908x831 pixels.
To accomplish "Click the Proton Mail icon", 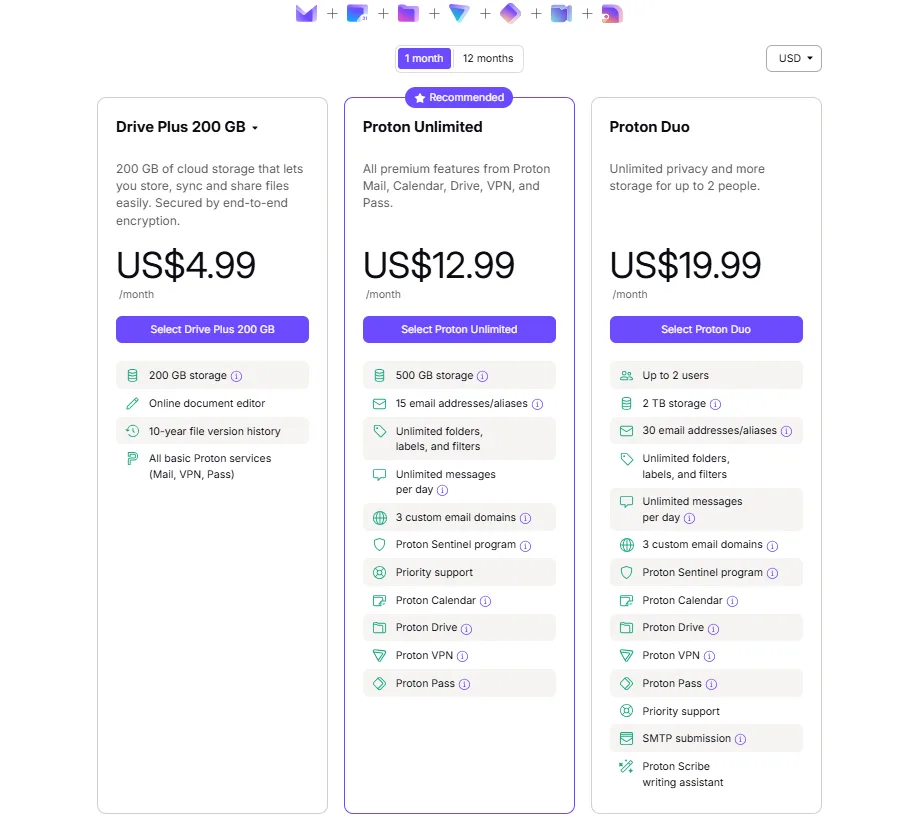I will coord(306,13).
